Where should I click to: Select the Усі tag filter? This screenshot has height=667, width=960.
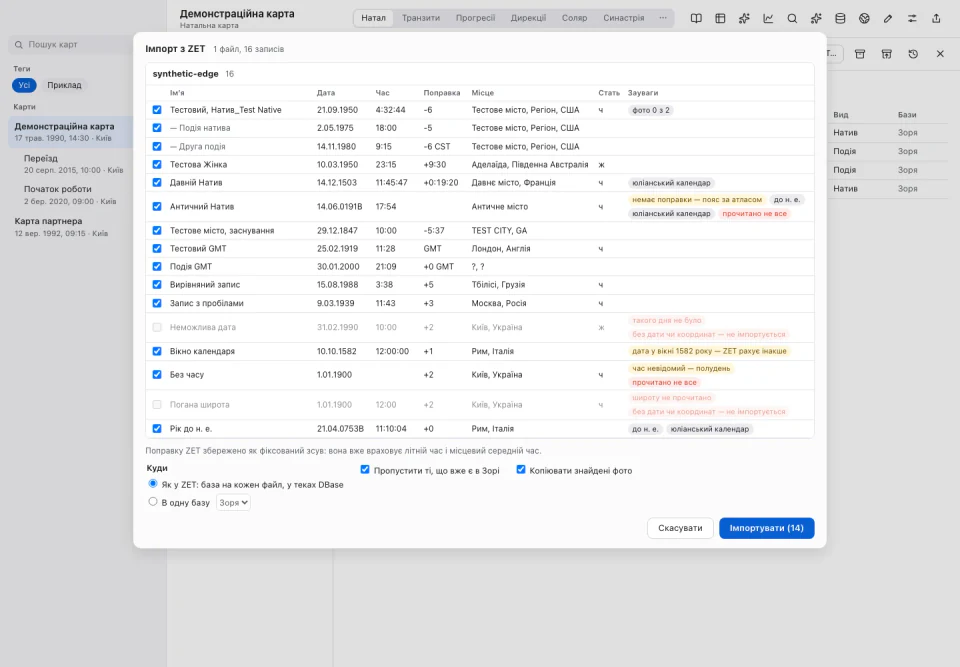click(24, 85)
